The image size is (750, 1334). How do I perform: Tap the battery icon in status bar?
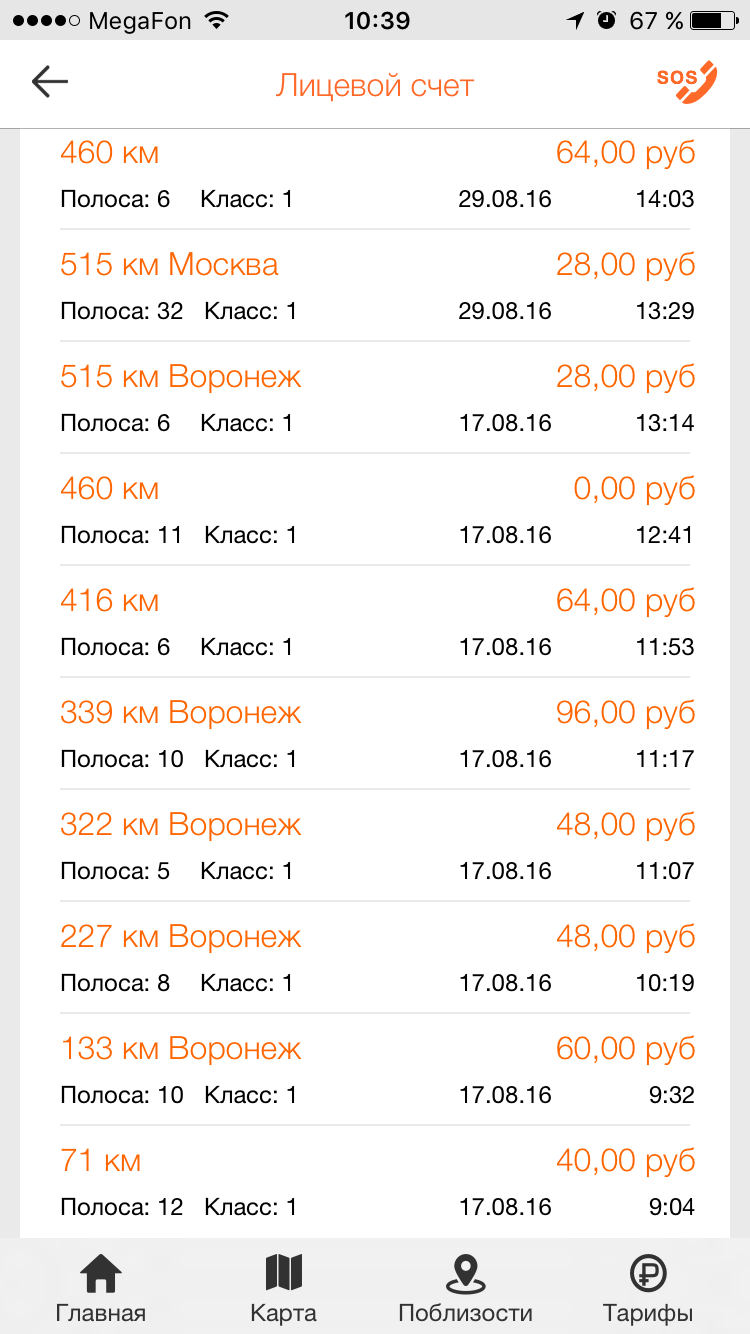pos(717,20)
